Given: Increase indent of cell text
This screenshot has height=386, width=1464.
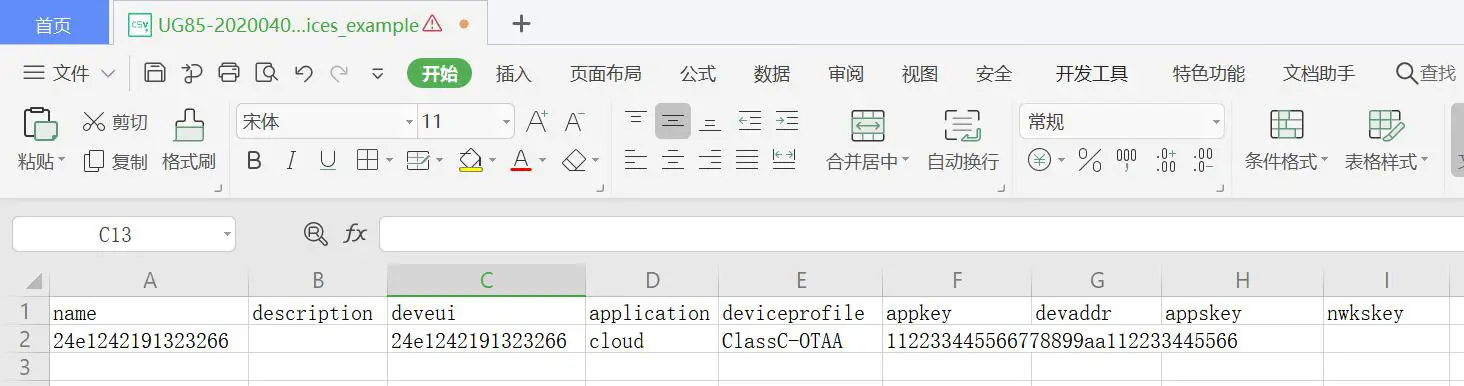Looking at the screenshot, I should (x=787, y=121).
